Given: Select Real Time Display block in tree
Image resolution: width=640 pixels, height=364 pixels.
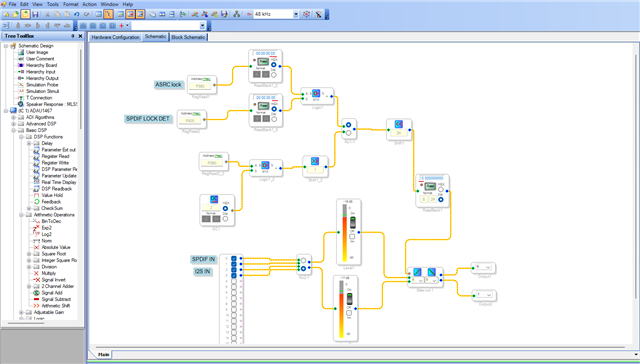Looking at the screenshot, I should (59, 182).
